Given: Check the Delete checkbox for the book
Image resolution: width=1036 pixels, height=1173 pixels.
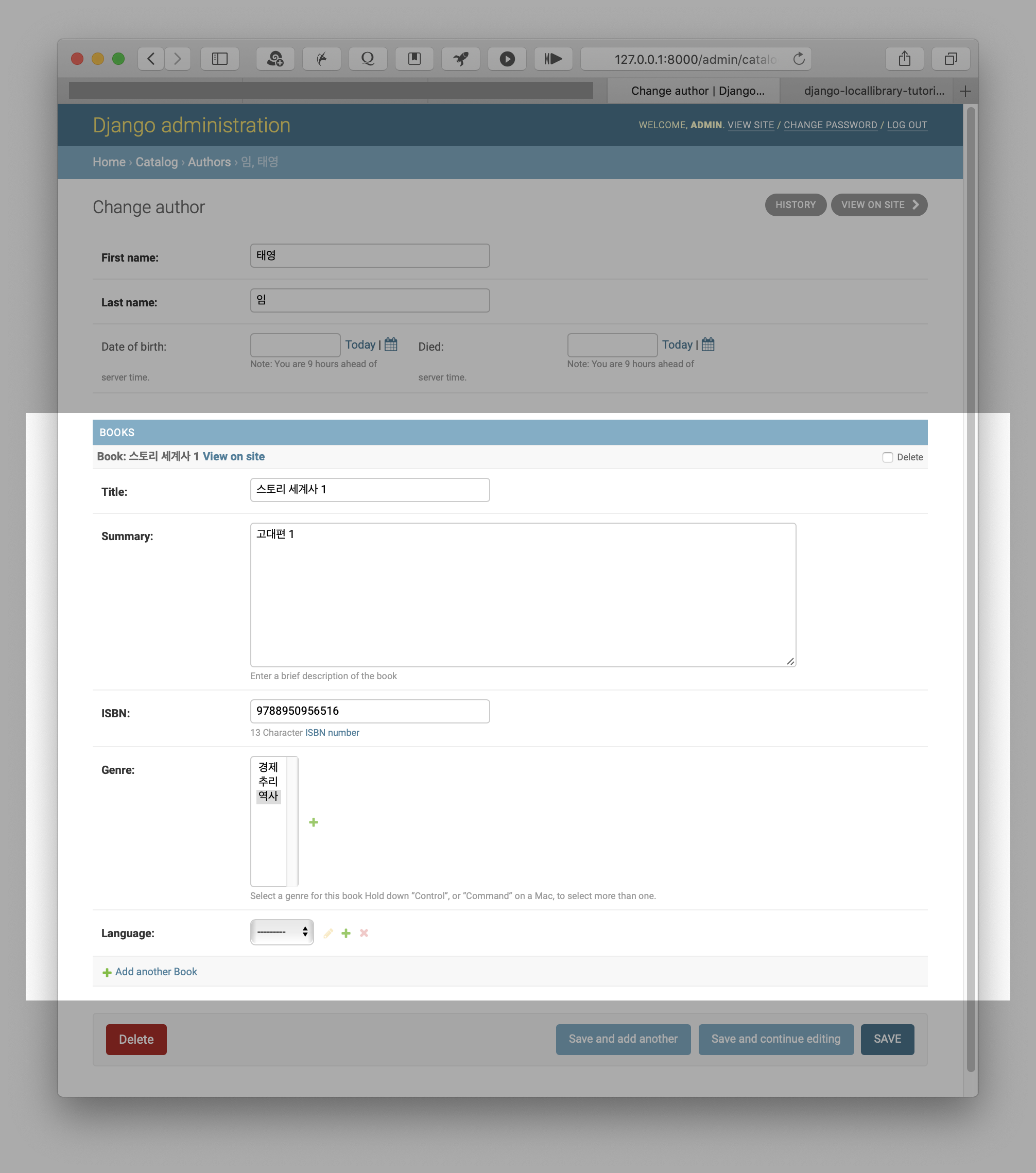Looking at the screenshot, I should pos(887,457).
